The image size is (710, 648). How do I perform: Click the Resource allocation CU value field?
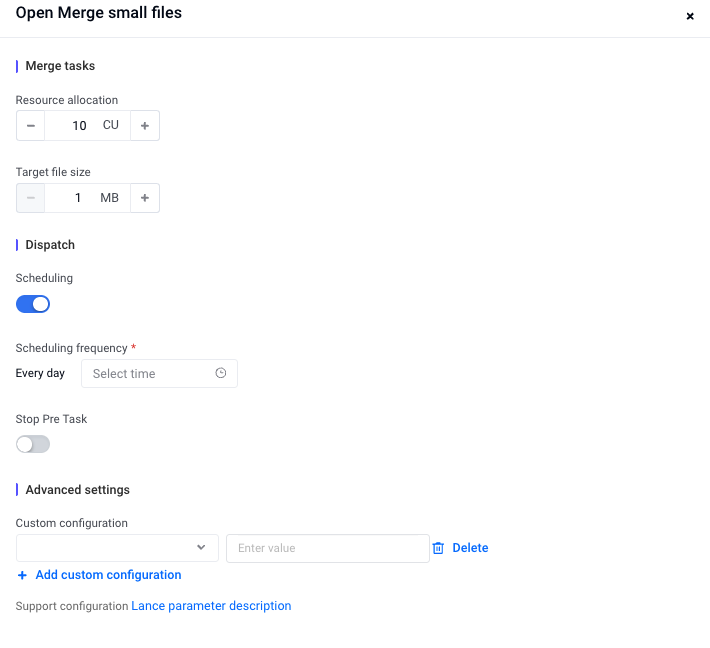(x=78, y=126)
